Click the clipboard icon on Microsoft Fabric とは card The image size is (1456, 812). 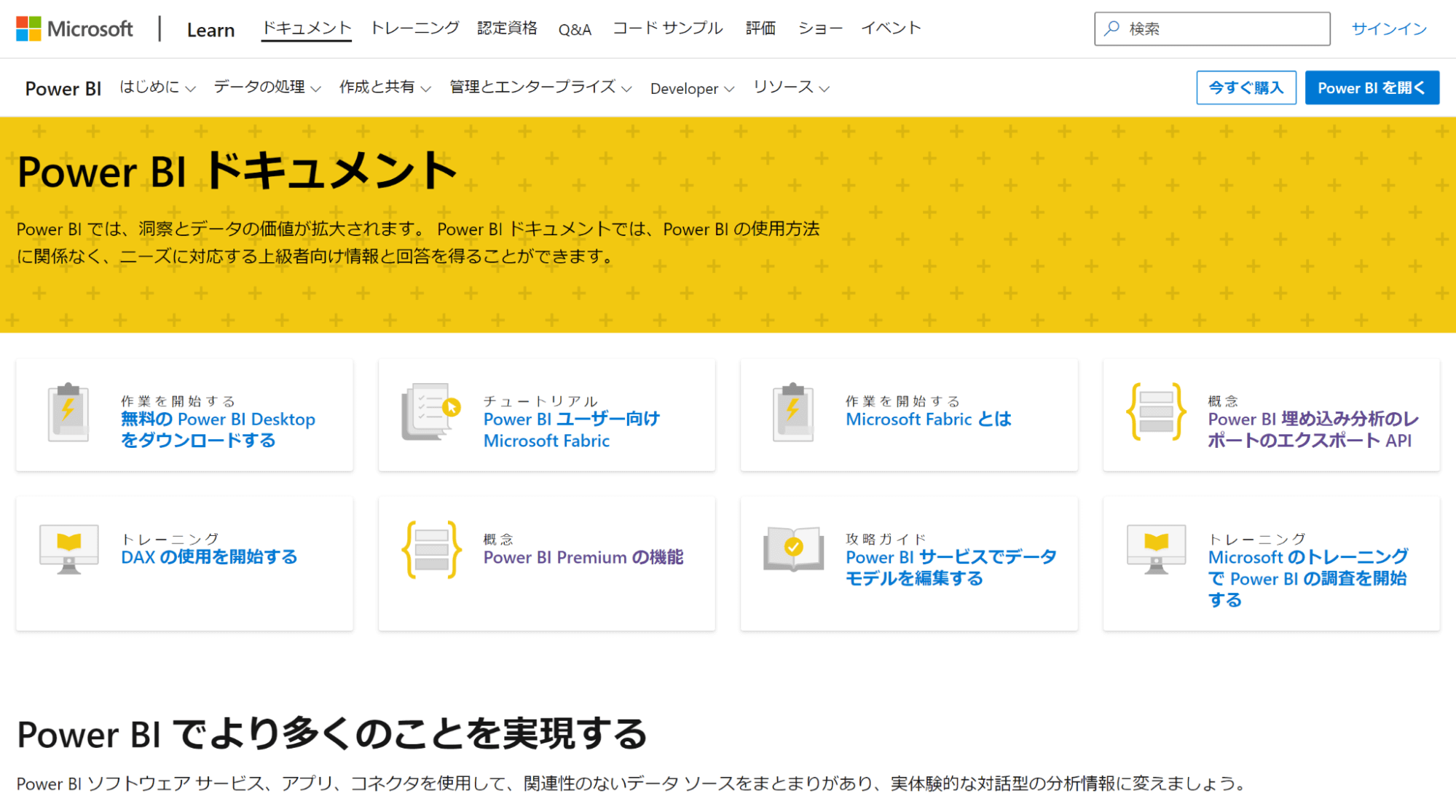[793, 412]
